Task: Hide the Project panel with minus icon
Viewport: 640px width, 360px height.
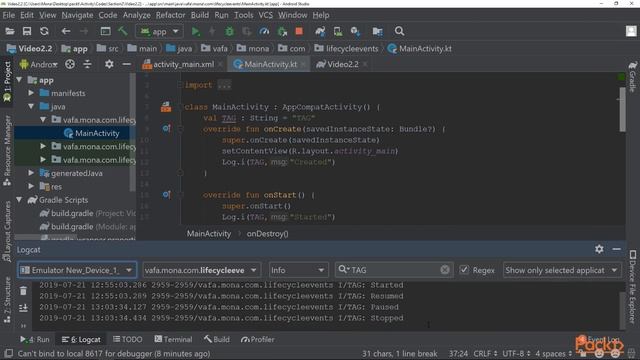Action: [x=127, y=64]
